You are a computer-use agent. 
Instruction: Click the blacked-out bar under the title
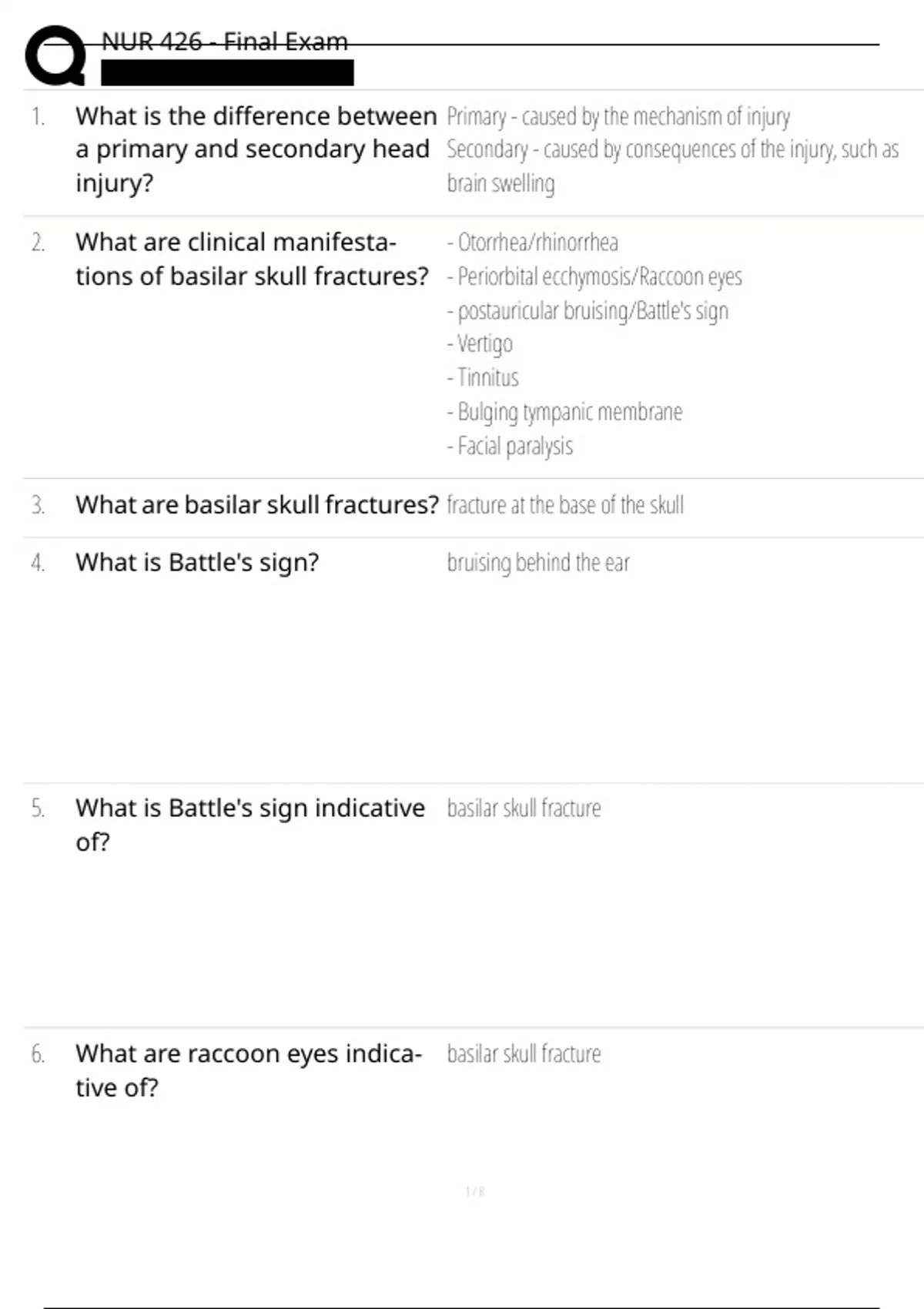227,73
